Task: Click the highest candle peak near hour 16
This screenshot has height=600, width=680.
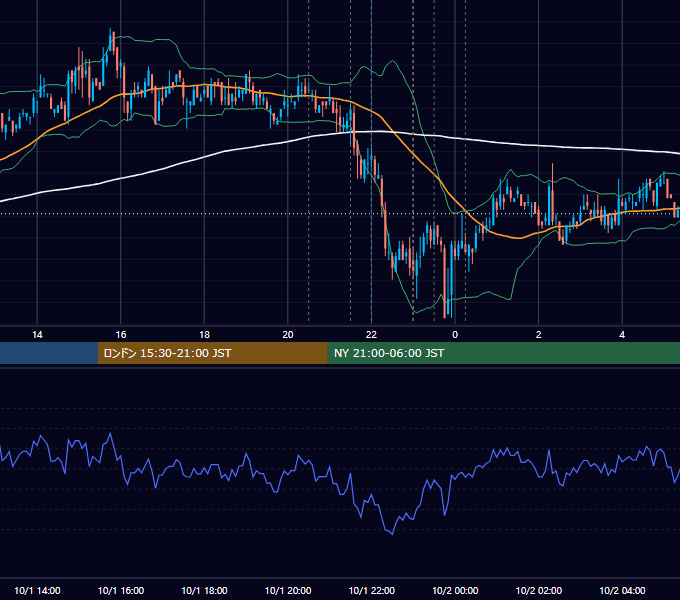Action: 110,39
